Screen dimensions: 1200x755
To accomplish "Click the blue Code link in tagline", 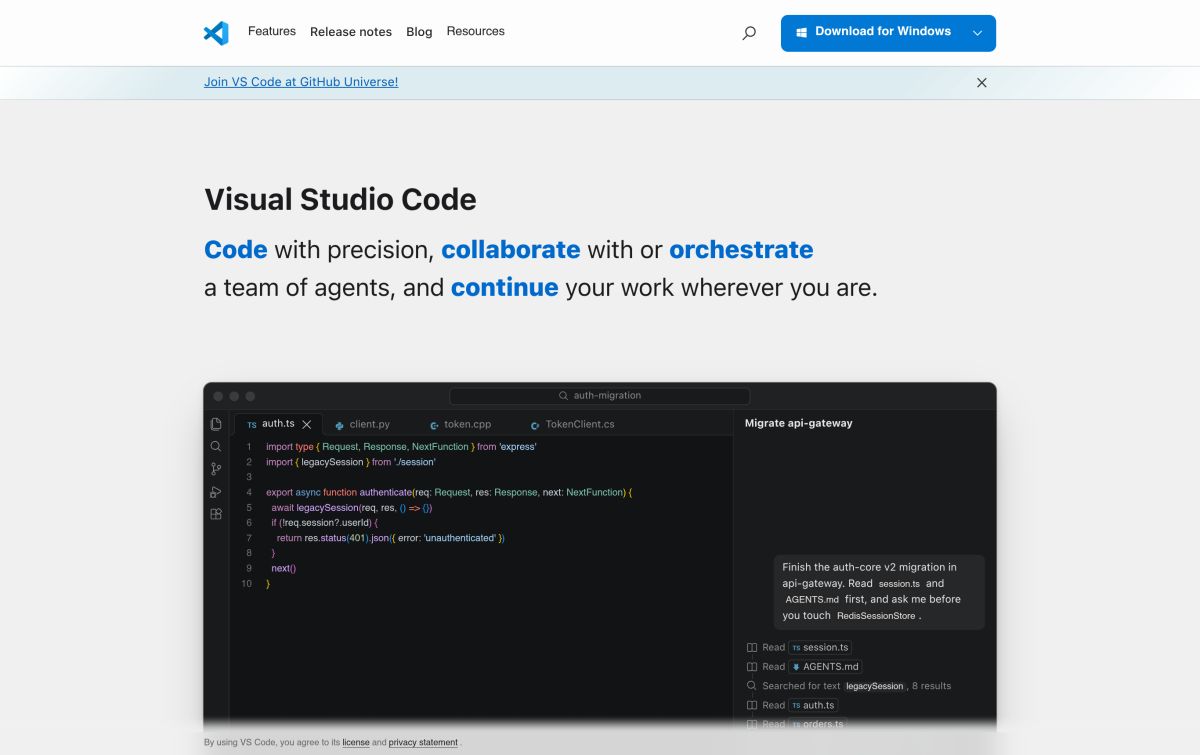I will click(x=236, y=249).
